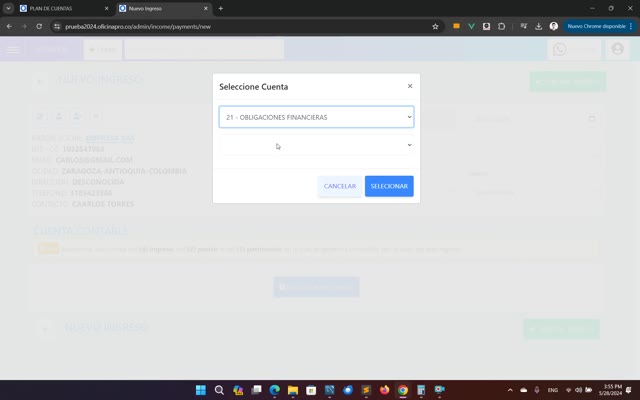Image resolution: width=640 pixels, height=400 pixels.
Task: Open the tab search dropdown arrow
Action: pyautogui.click(x=8, y=8)
